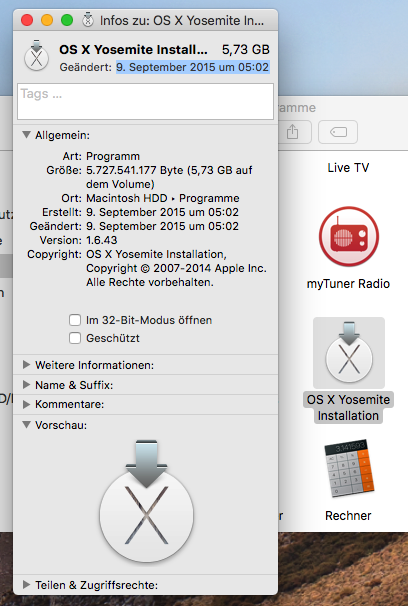Select OS X Yosemite Installation icon in Finder
Screen dimensions: 408x606
[x=349, y=353]
